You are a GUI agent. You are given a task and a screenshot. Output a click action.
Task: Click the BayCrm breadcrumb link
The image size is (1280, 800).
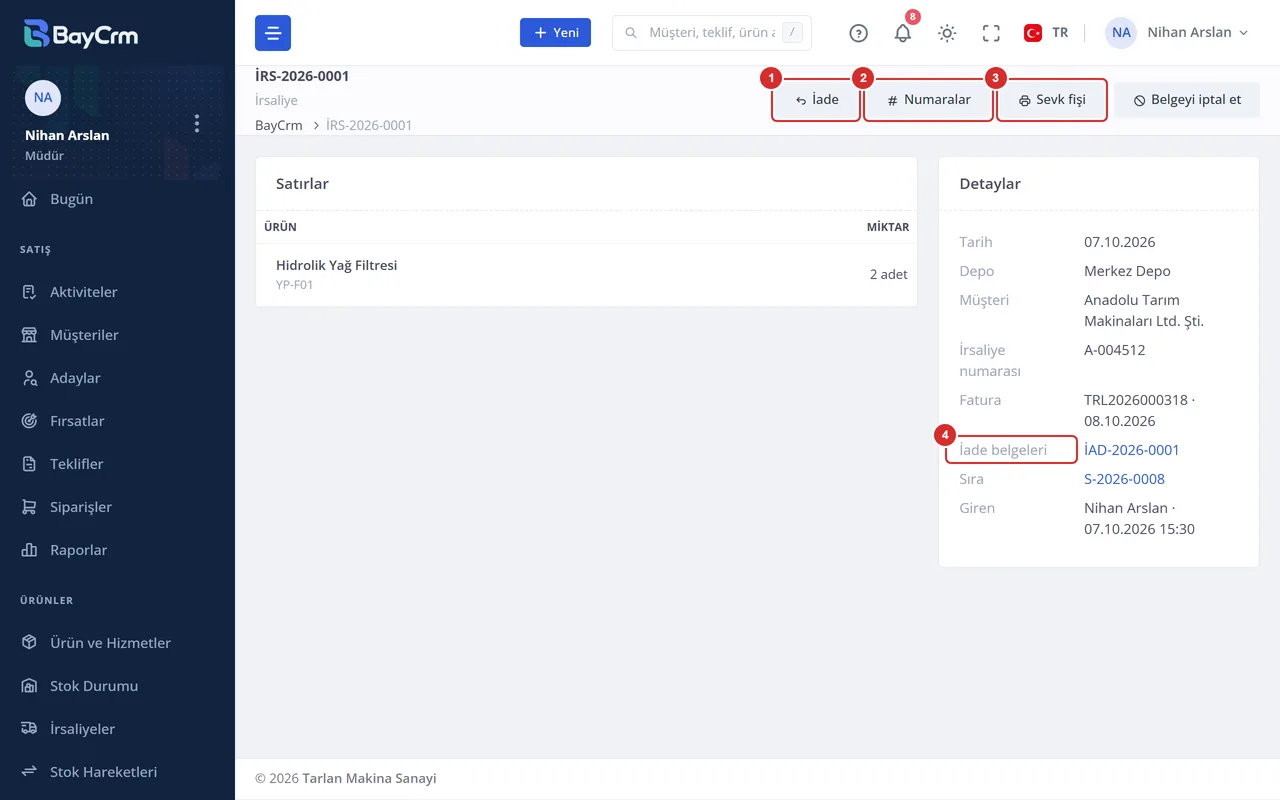[279, 126]
